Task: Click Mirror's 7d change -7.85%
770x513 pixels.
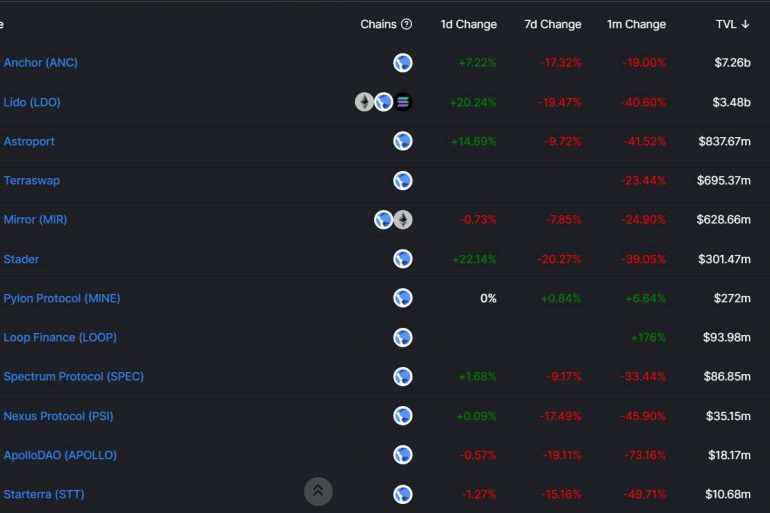Action: (563, 219)
